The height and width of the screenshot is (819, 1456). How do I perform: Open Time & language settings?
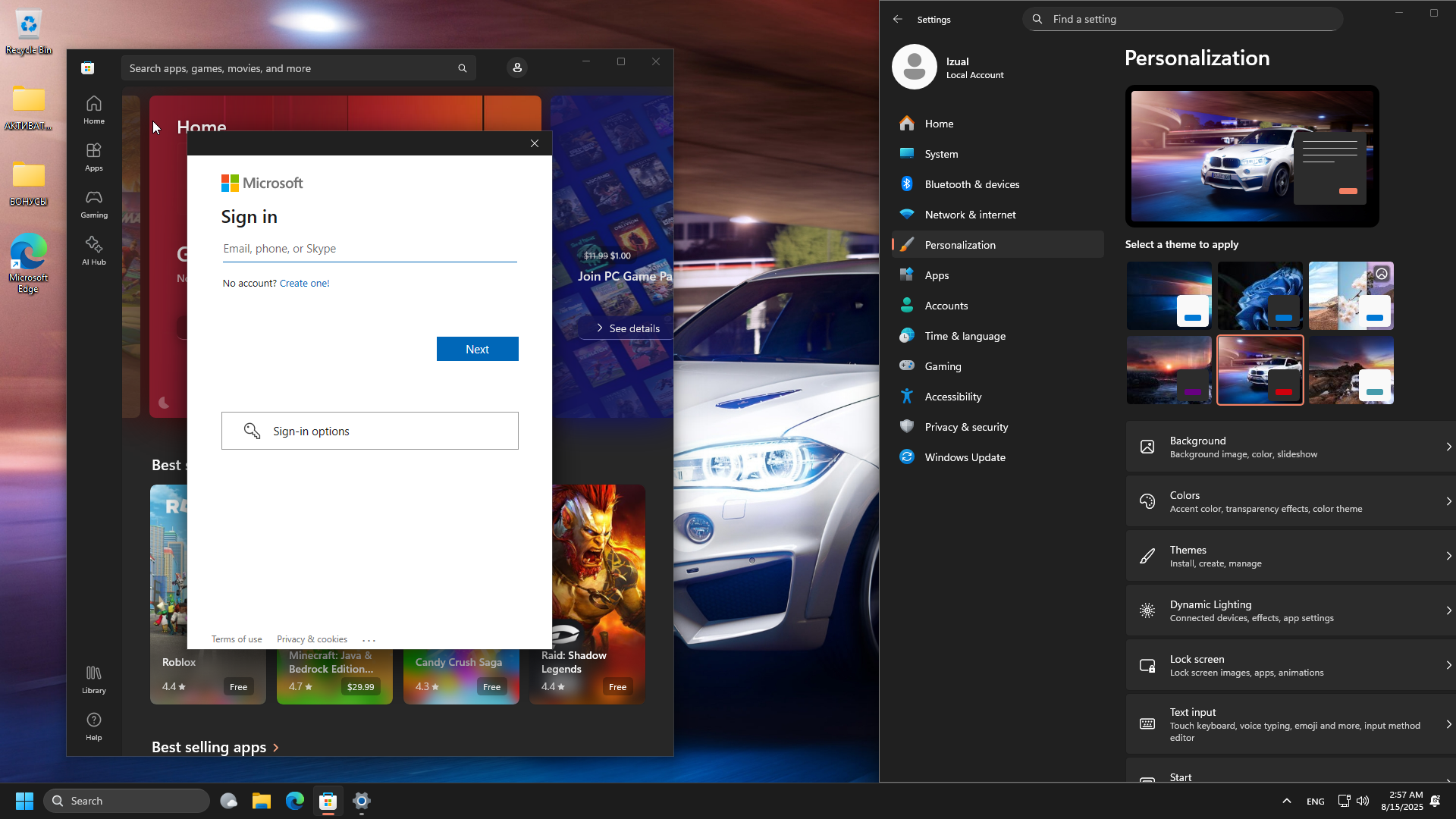click(x=997, y=335)
